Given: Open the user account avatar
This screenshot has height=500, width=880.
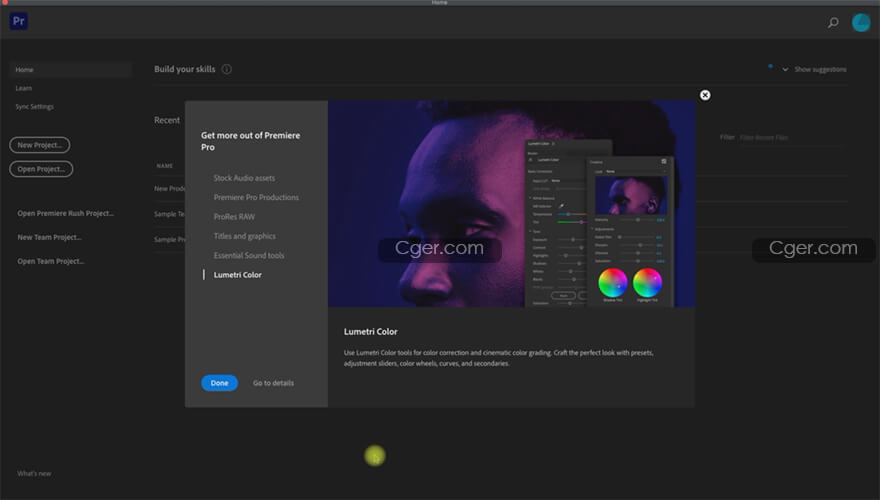Looking at the screenshot, I should coord(861,22).
